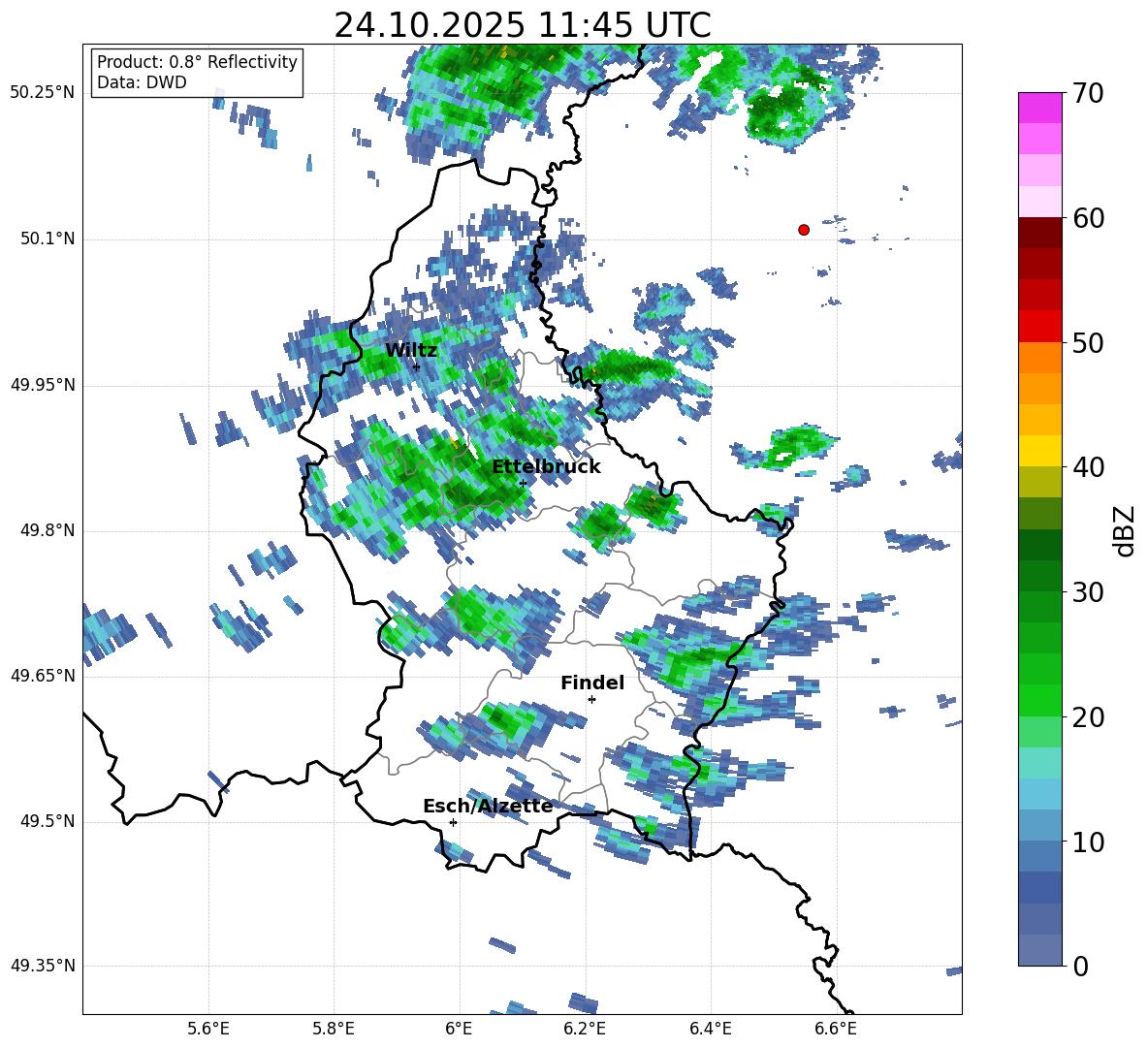Click the magenta 70 dBZ colorbar segment
1148x1048 pixels.
pos(1039,108)
